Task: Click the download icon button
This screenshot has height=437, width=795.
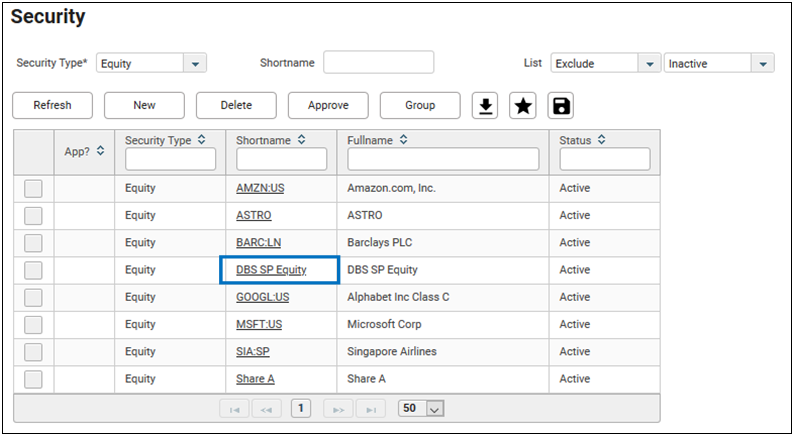Action: [485, 106]
